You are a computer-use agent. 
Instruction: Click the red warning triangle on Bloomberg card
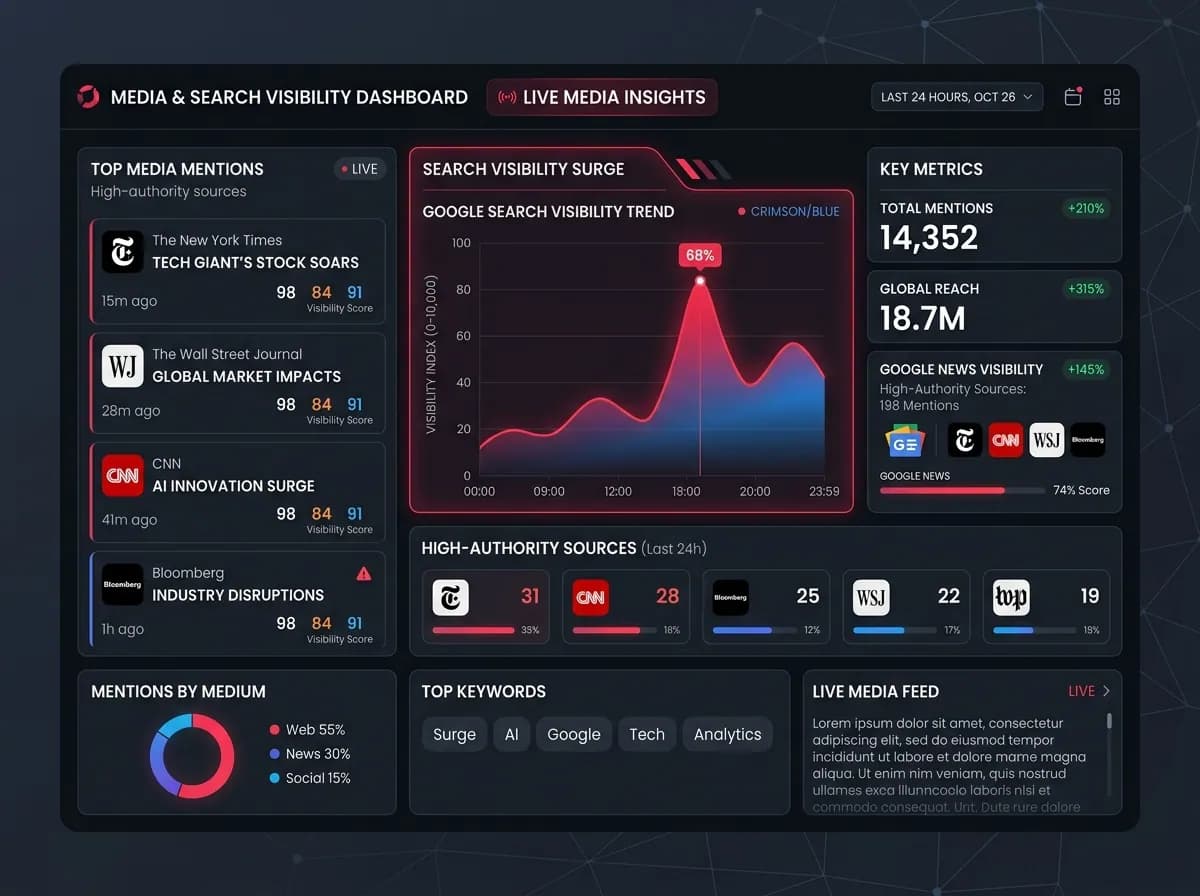click(x=364, y=574)
